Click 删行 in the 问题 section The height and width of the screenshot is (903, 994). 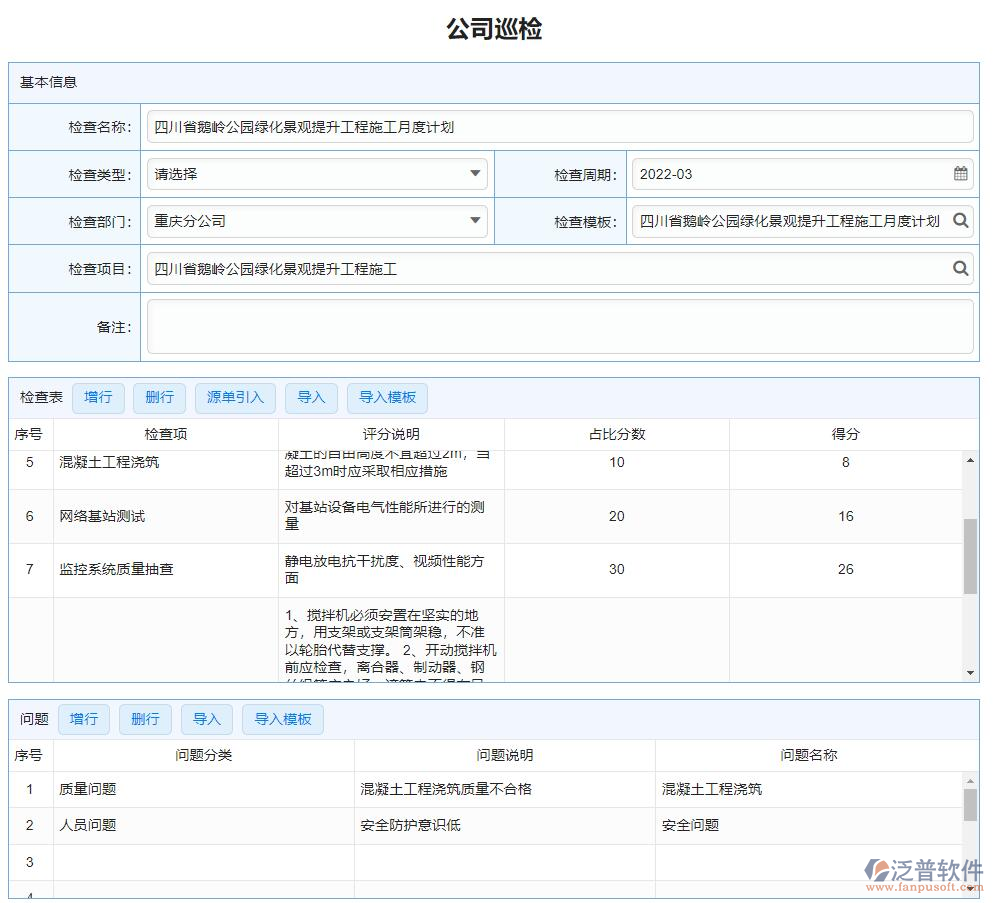144,719
